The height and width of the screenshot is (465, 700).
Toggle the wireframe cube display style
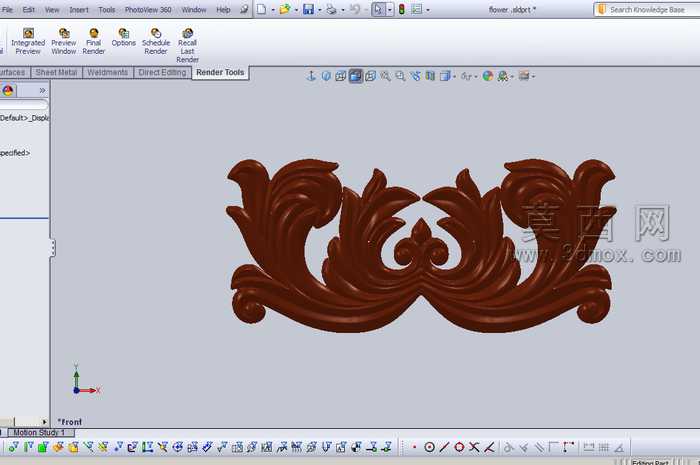371,76
